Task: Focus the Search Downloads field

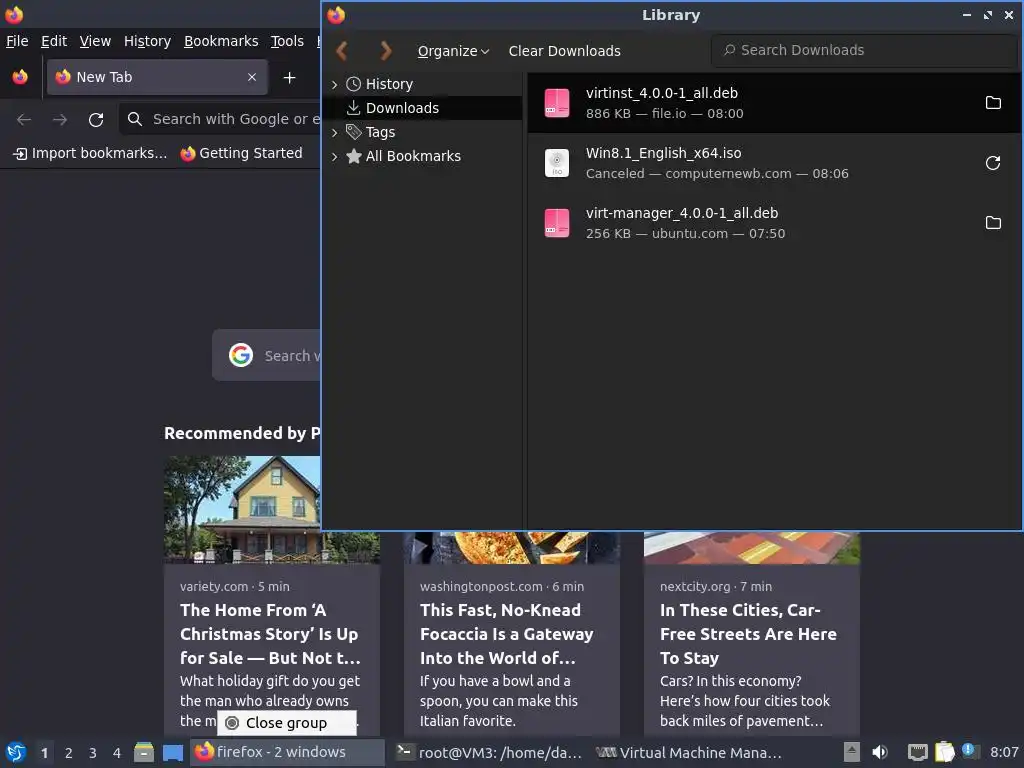Action: 863,50
